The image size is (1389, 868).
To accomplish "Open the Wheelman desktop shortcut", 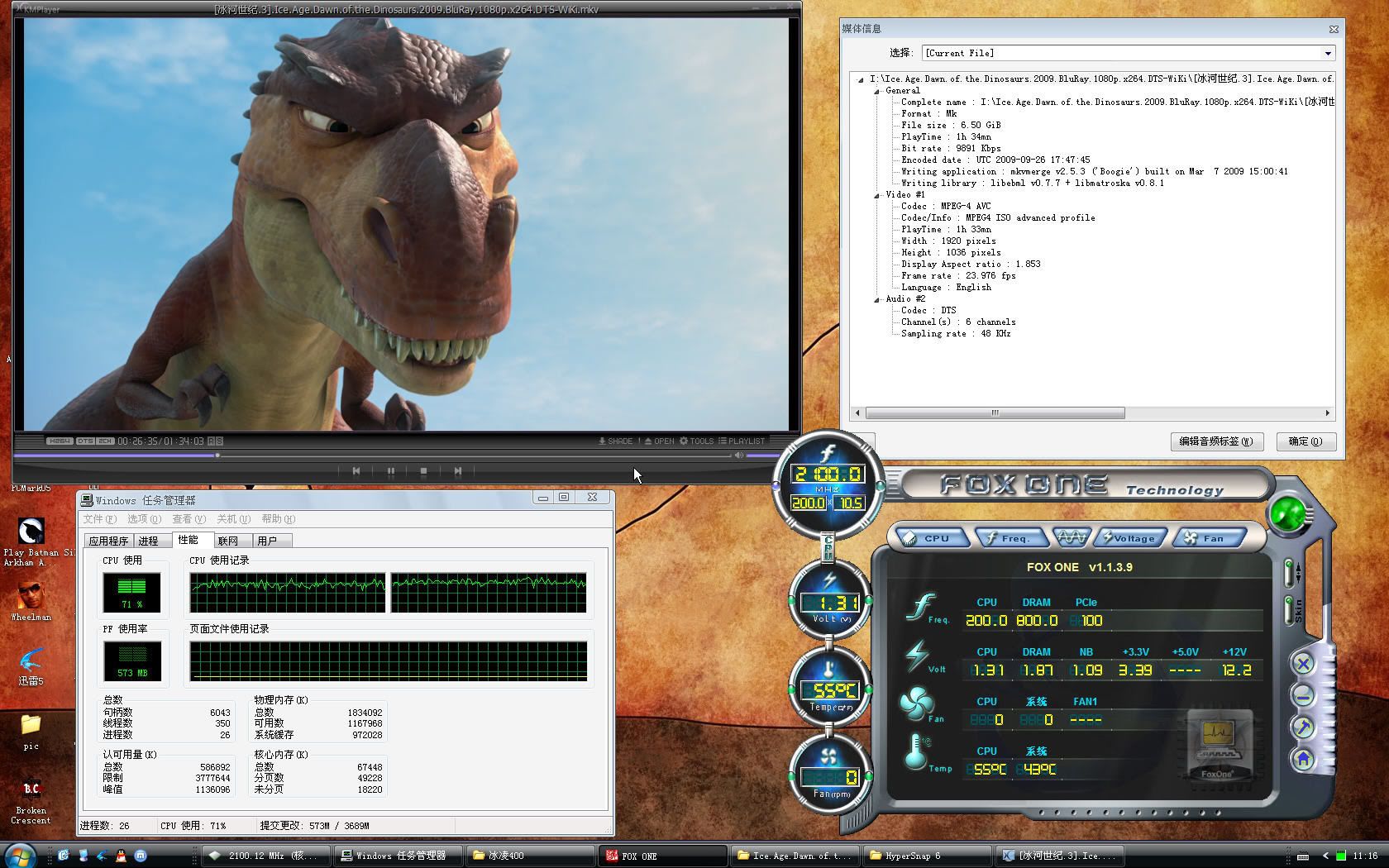I will (x=31, y=597).
